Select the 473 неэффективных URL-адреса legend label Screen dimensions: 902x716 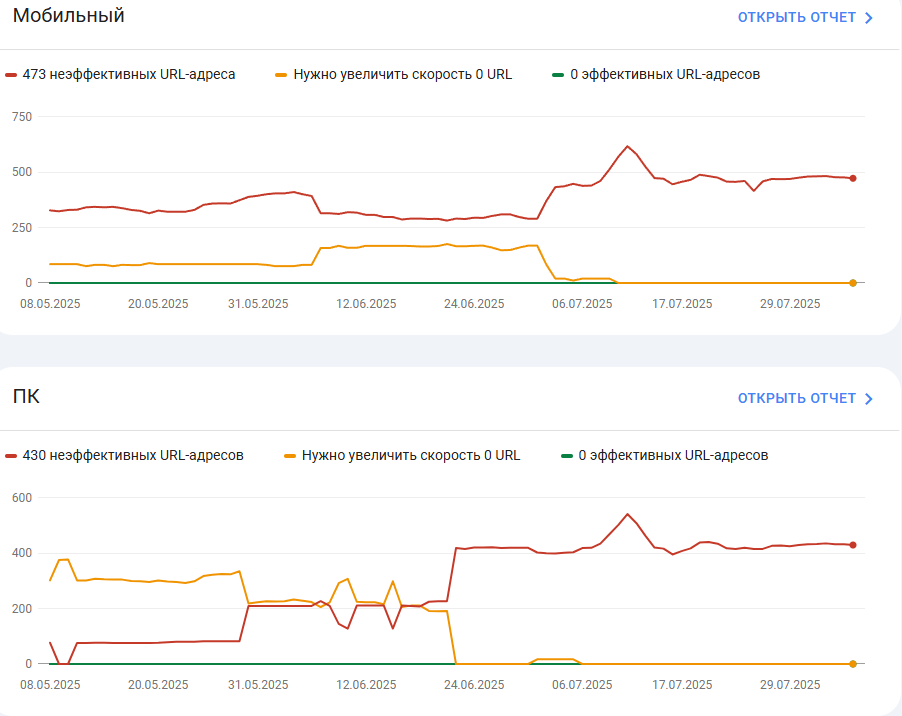129,75
